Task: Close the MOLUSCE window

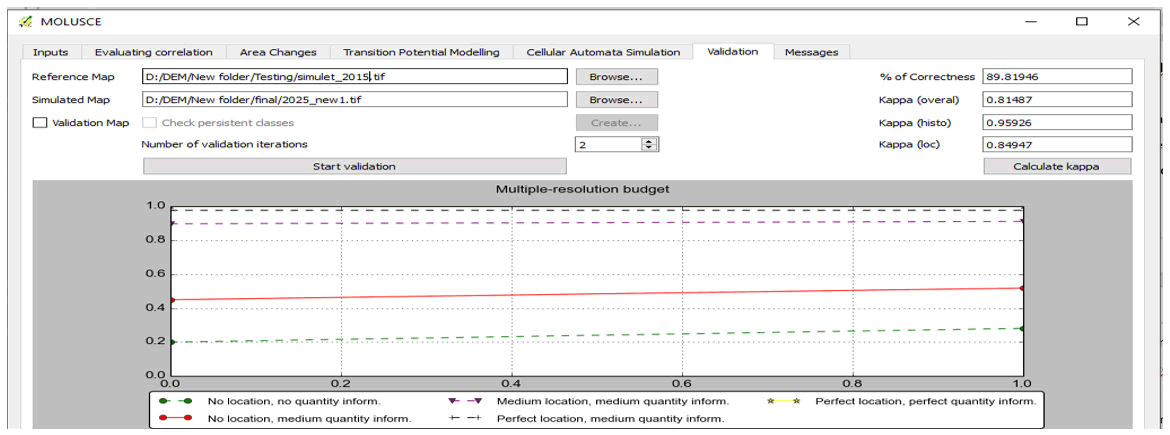Action: click(x=1132, y=21)
